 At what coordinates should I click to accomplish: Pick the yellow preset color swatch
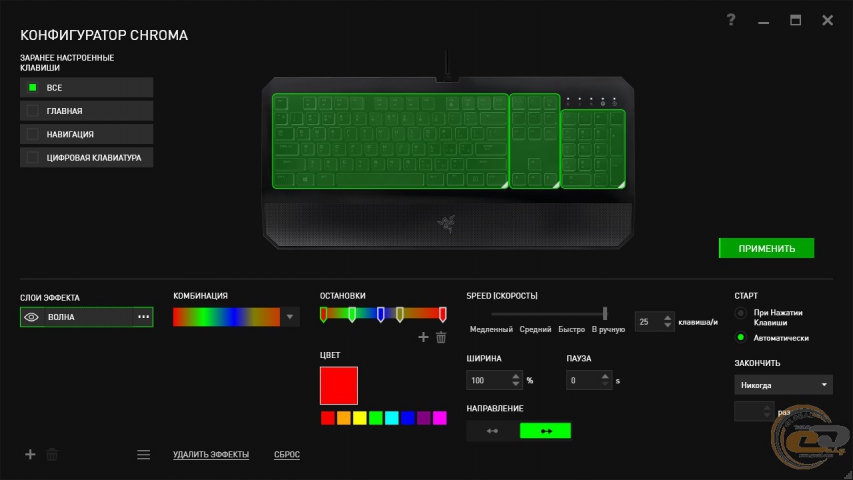click(x=360, y=418)
